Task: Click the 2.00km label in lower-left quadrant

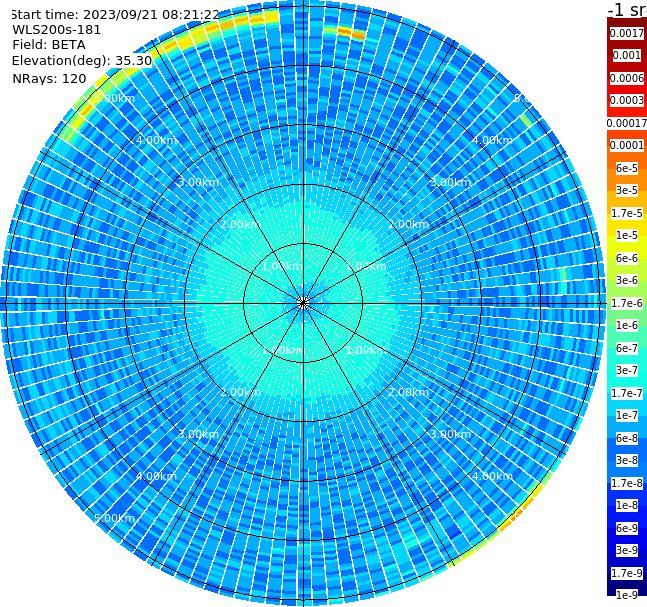Action: [x=241, y=392]
